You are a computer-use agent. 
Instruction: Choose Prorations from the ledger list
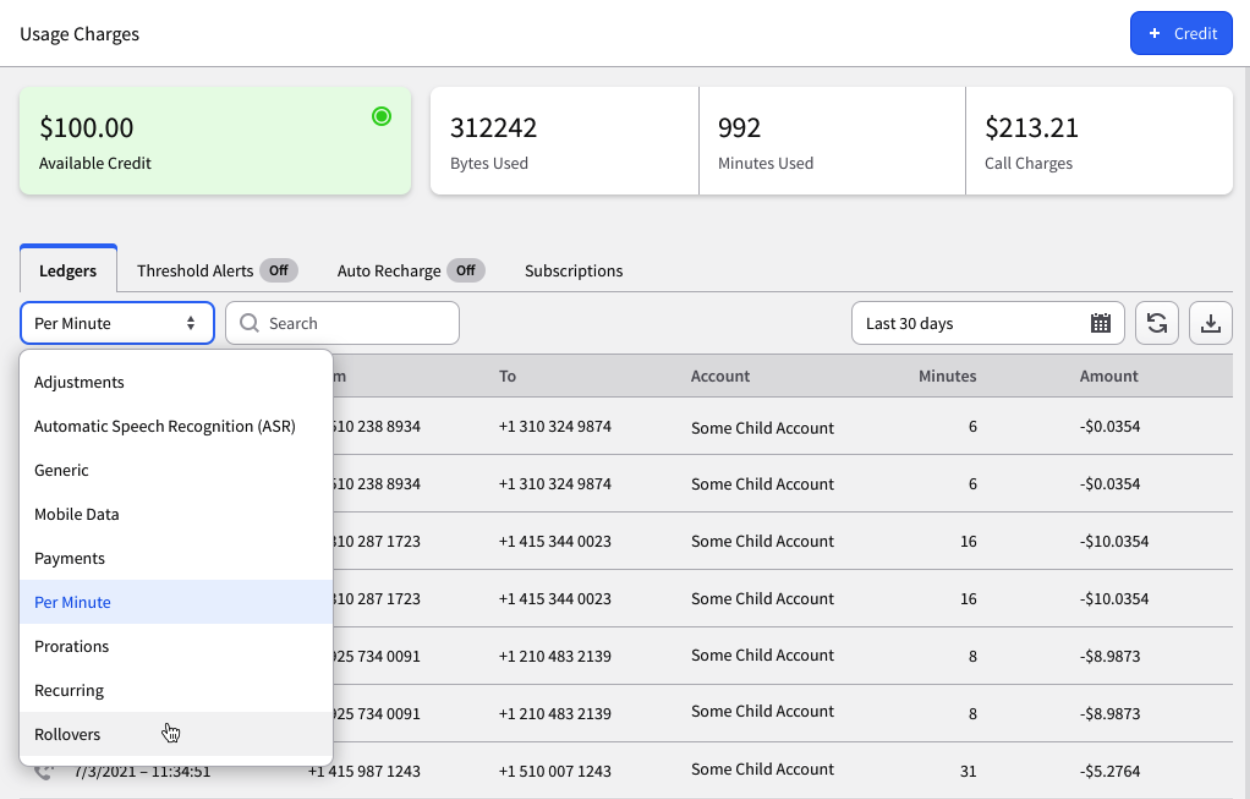[176, 646]
